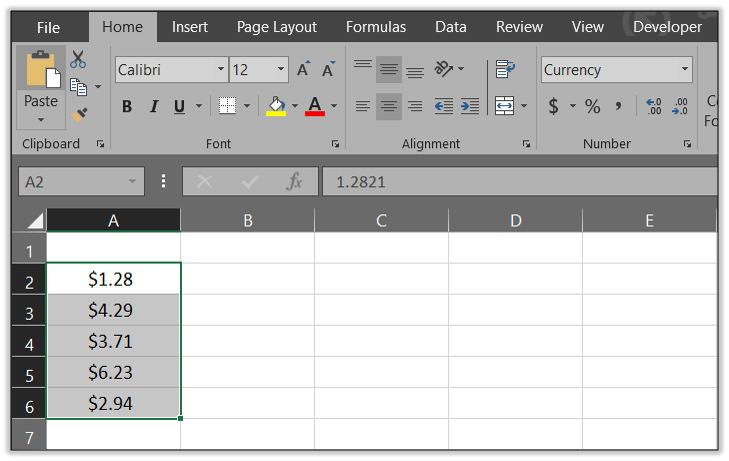Expand the Currency number format dropdown
Screen dimensions: 729x461
click(685, 70)
